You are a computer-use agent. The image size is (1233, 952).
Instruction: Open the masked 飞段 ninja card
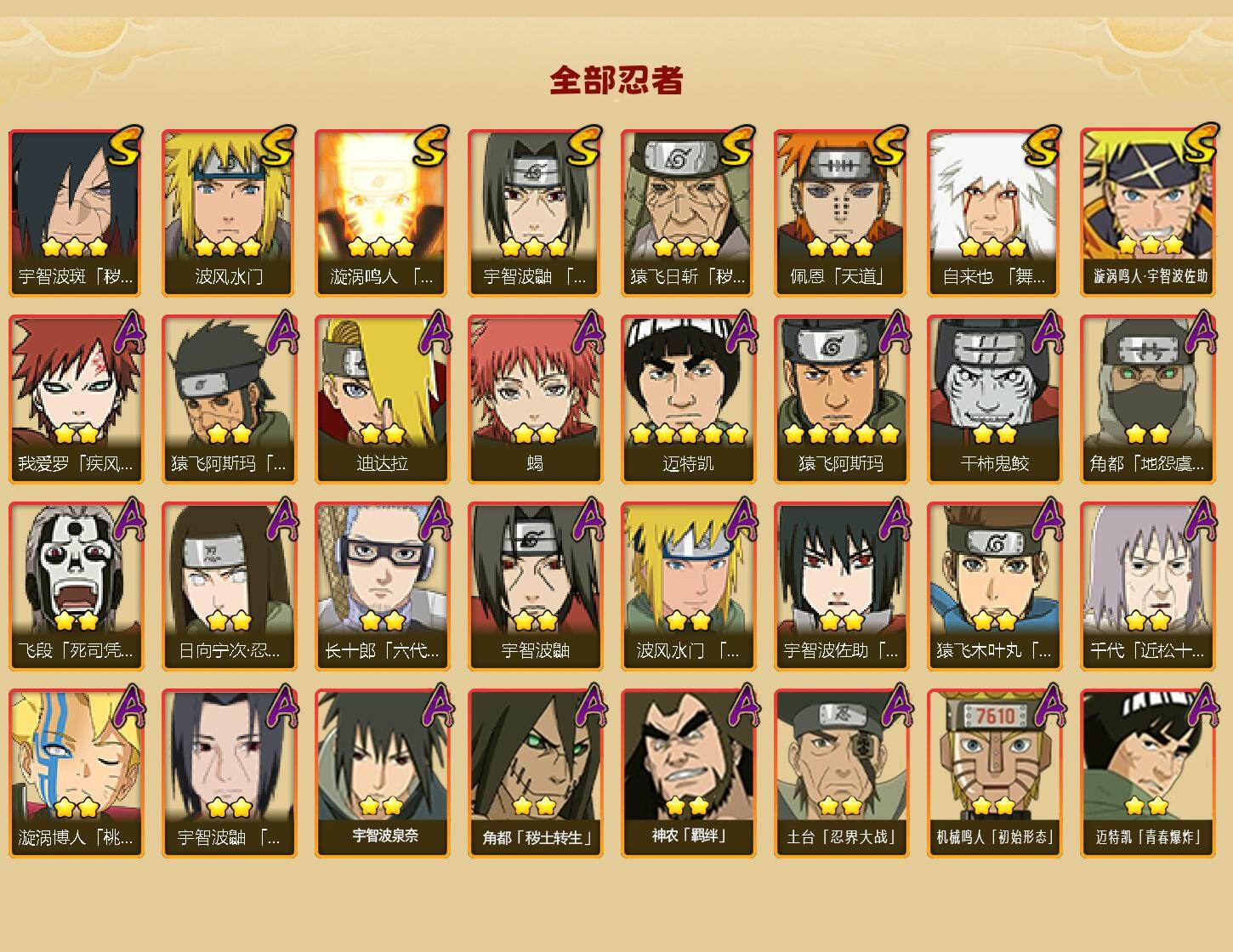tap(76, 586)
